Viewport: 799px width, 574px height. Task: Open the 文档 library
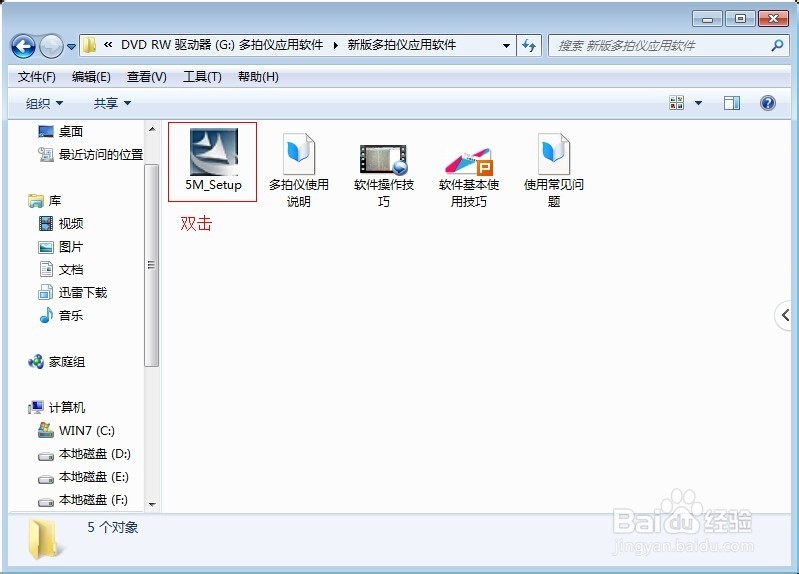[61, 270]
